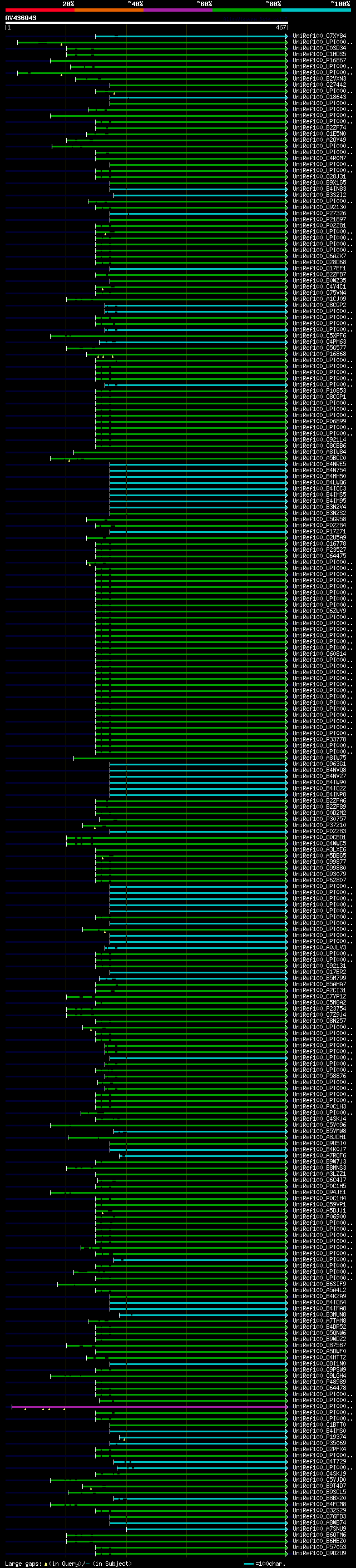Screen dimensions: 356x1568
Task: Click the query end position 467
Action: point(280,27)
